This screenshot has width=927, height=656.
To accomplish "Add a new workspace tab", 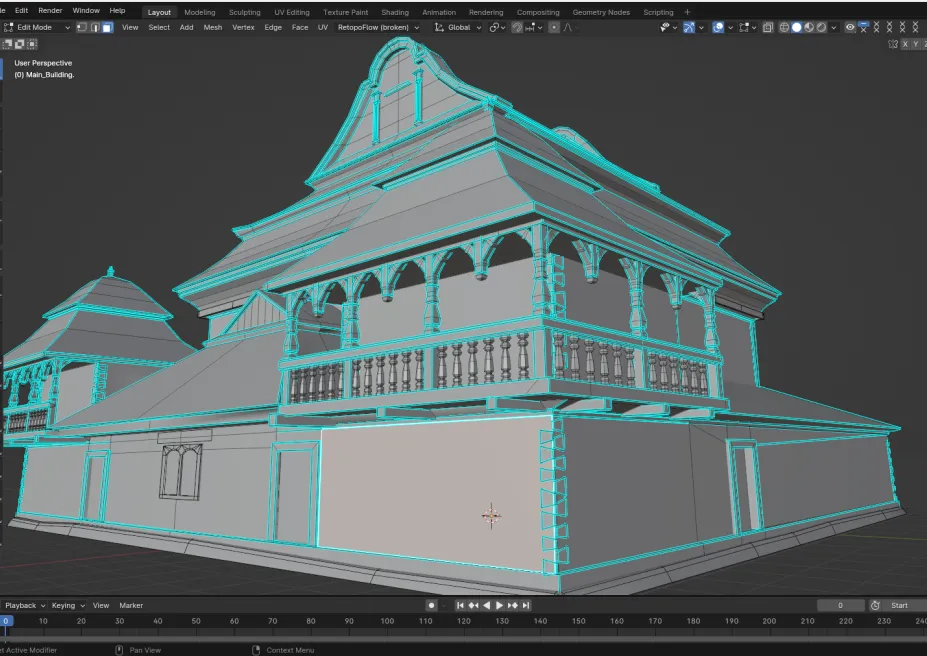I will (687, 12).
